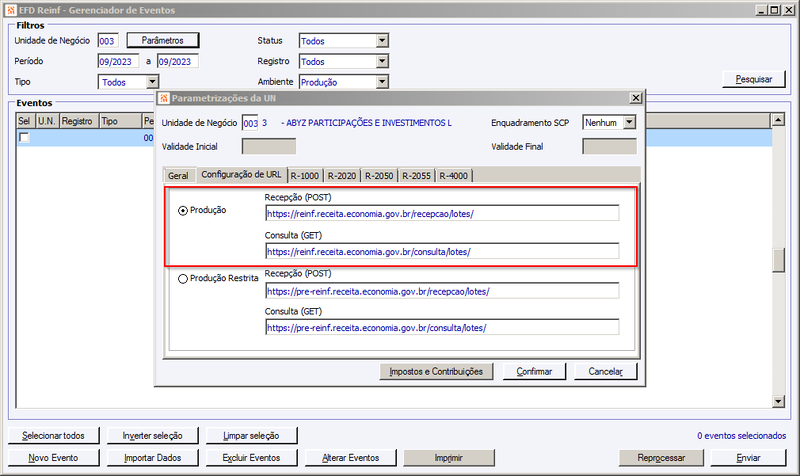This screenshot has width=800, height=476.
Task: Click the U.N. column header
Action: click(x=47, y=121)
